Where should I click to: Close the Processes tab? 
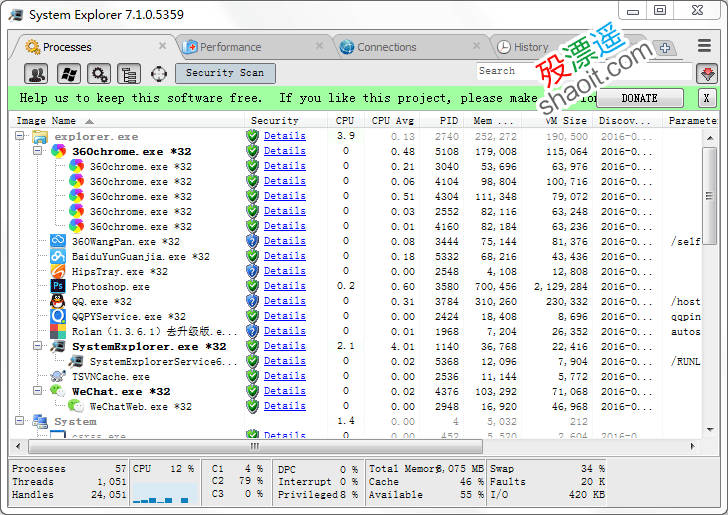pyautogui.click(x=162, y=46)
